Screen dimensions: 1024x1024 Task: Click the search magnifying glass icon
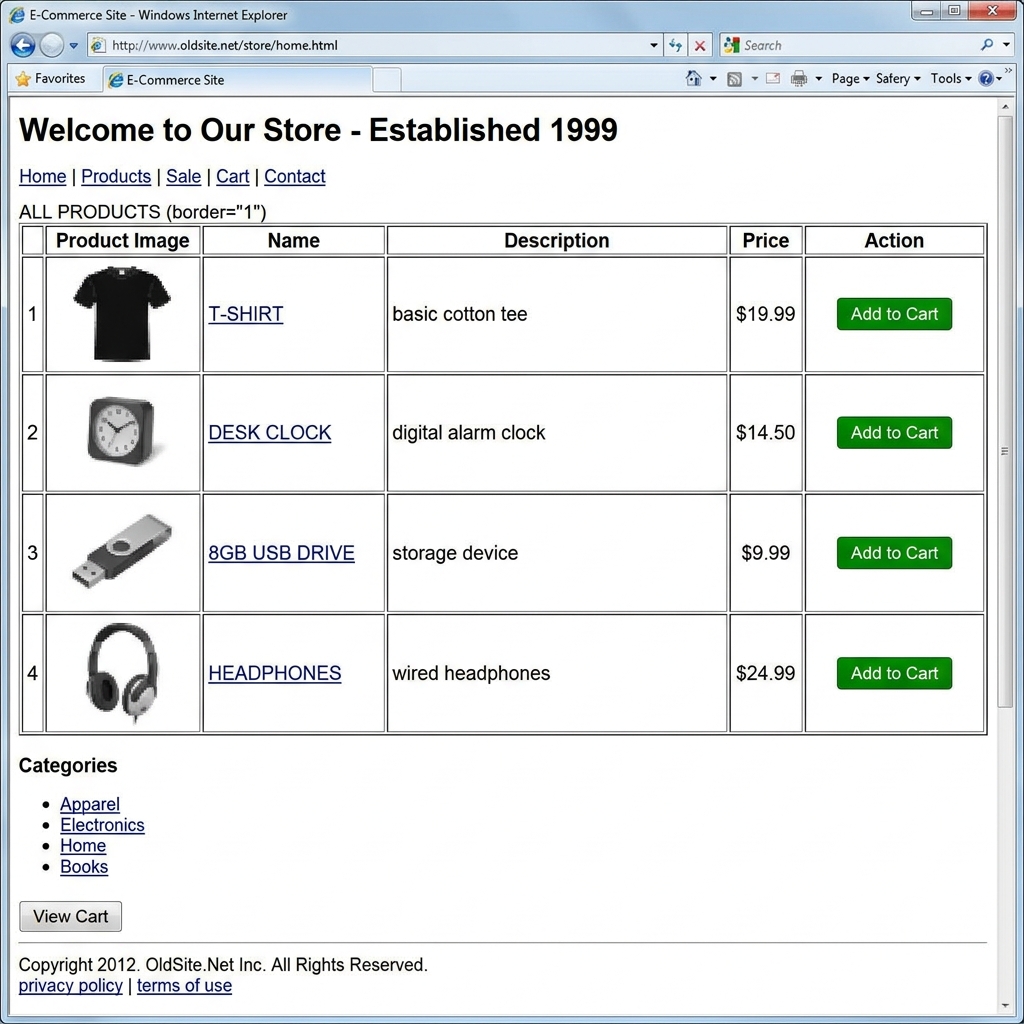click(986, 45)
